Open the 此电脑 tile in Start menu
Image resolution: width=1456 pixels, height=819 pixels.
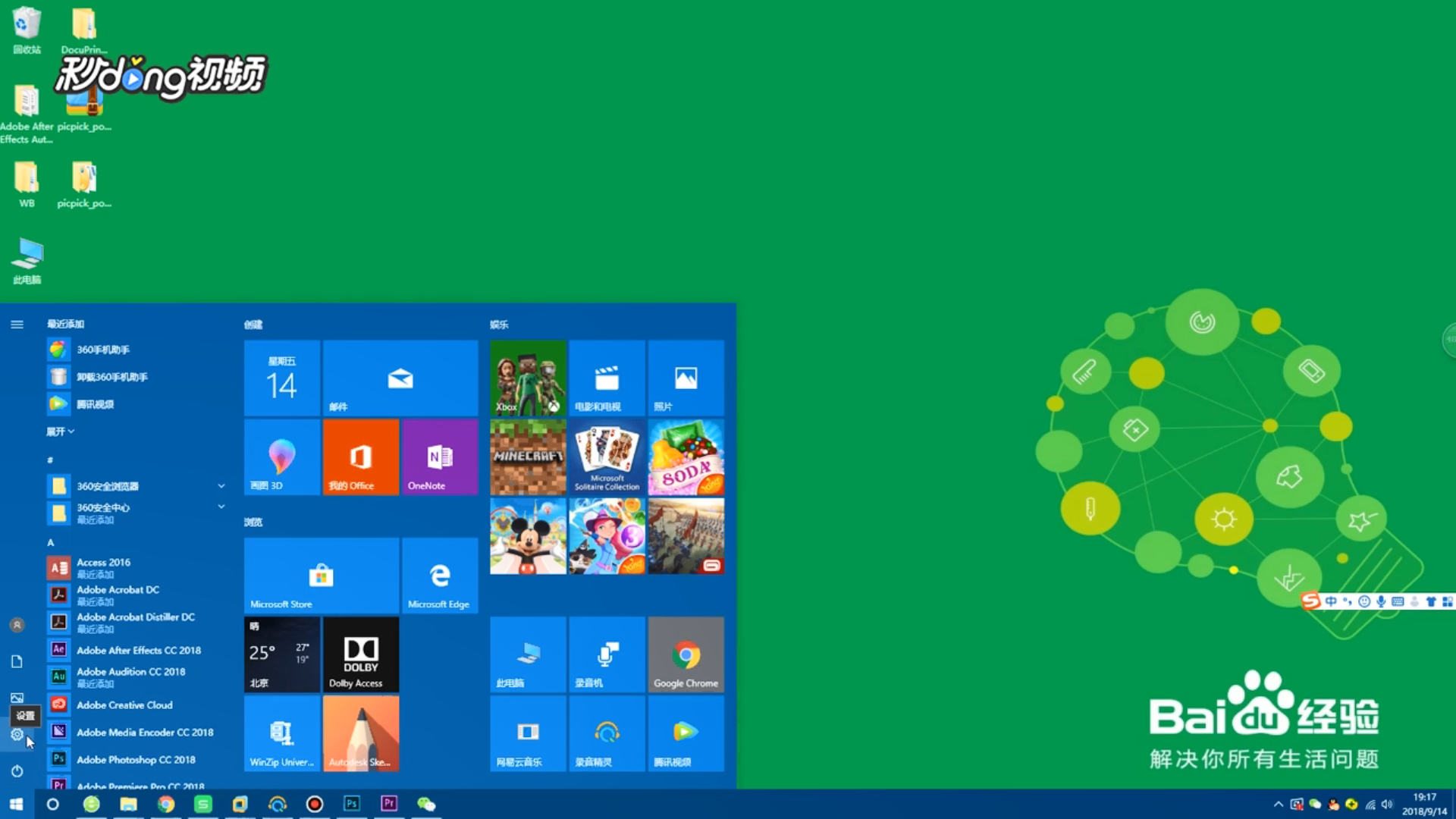(528, 654)
